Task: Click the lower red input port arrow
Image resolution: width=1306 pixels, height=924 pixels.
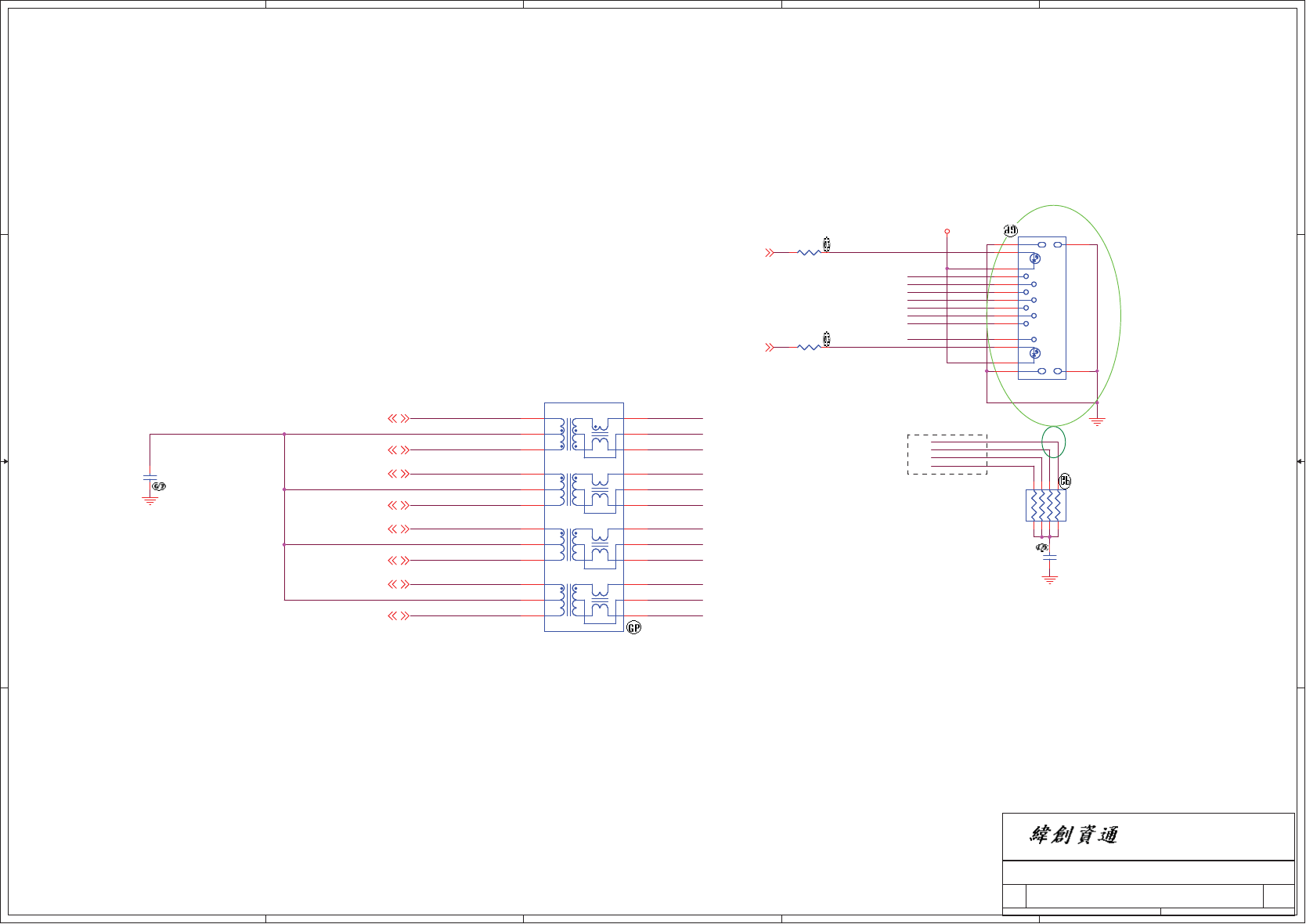Action: pos(770,347)
